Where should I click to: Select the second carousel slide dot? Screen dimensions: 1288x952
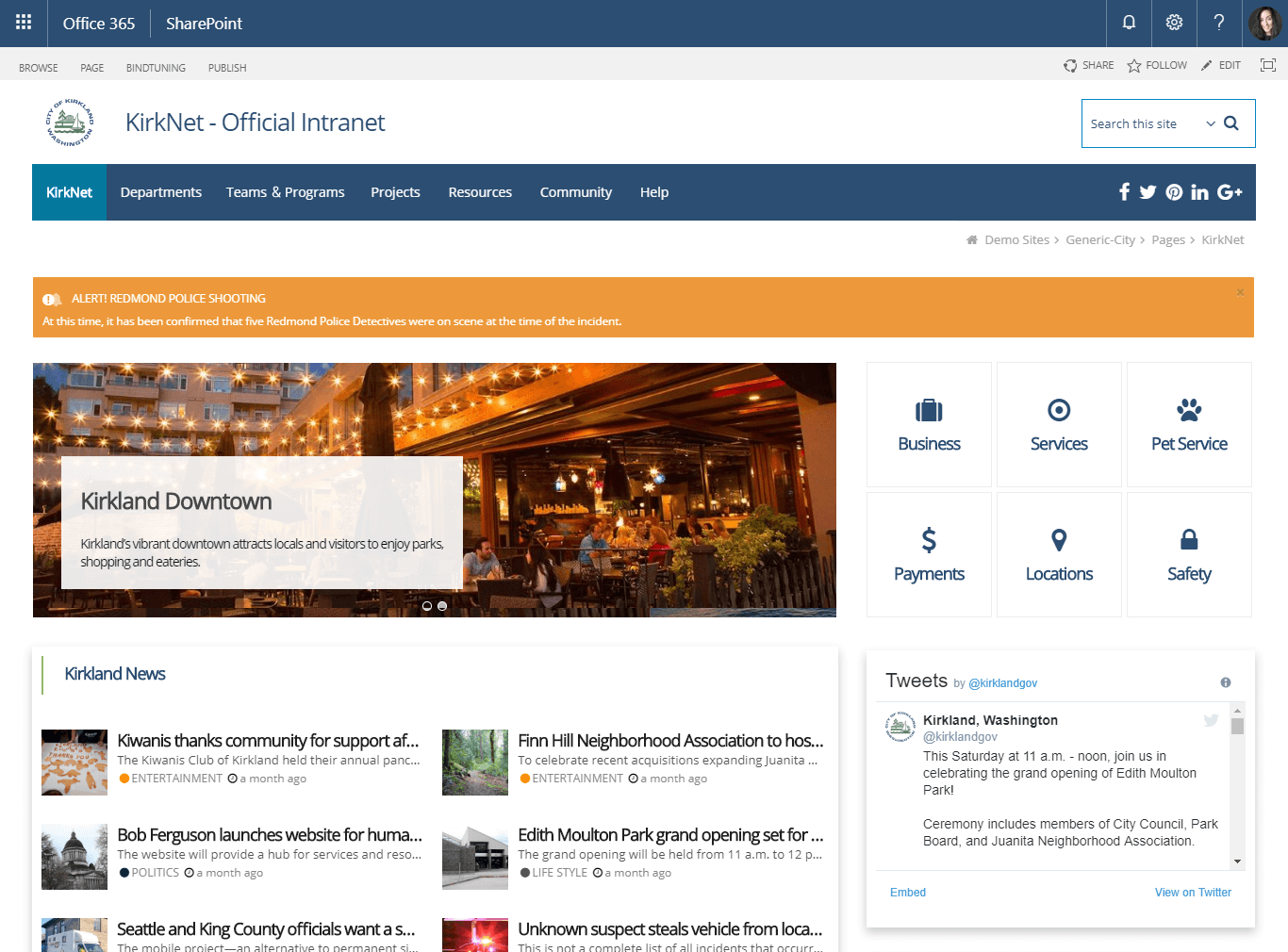tap(442, 606)
